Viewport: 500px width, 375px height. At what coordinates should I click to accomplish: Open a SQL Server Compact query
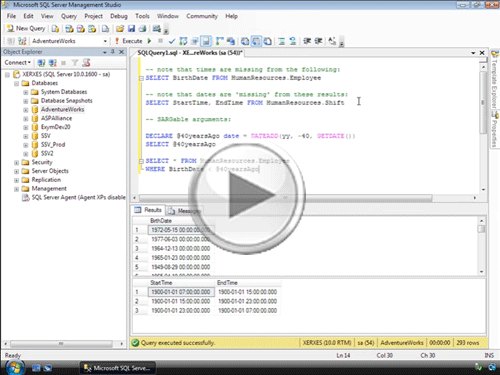pos(105,29)
